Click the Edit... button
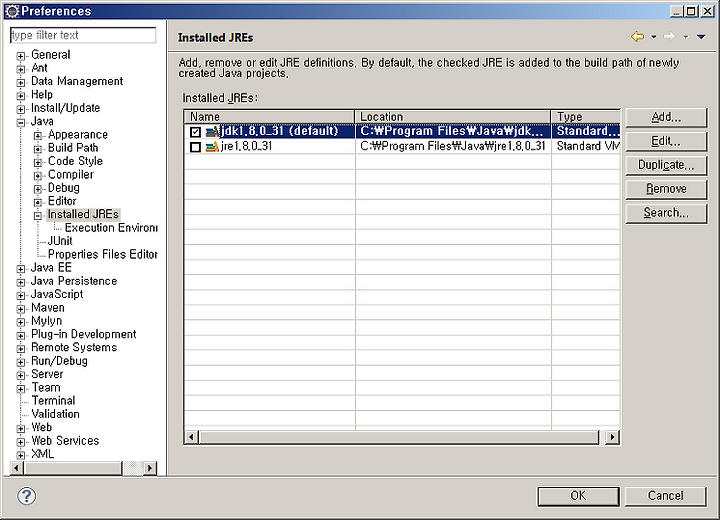Screen dimensions: 720x520 (x=666, y=141)
